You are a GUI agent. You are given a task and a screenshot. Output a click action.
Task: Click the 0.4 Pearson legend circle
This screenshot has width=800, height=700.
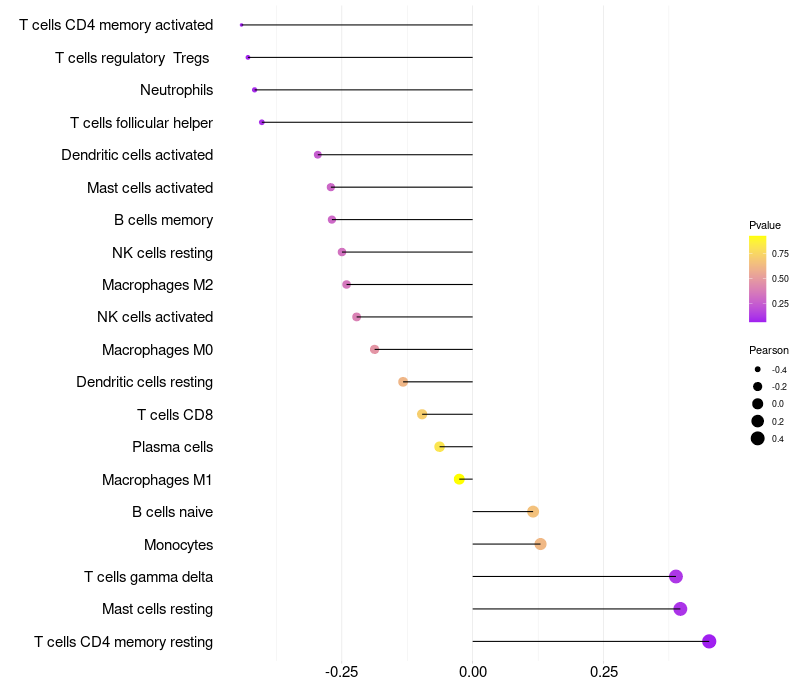[758, 438]
